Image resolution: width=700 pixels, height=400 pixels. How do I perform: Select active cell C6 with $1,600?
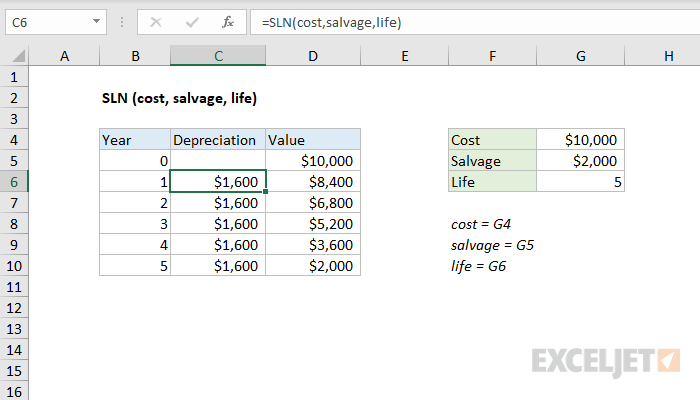click(218, 182)
